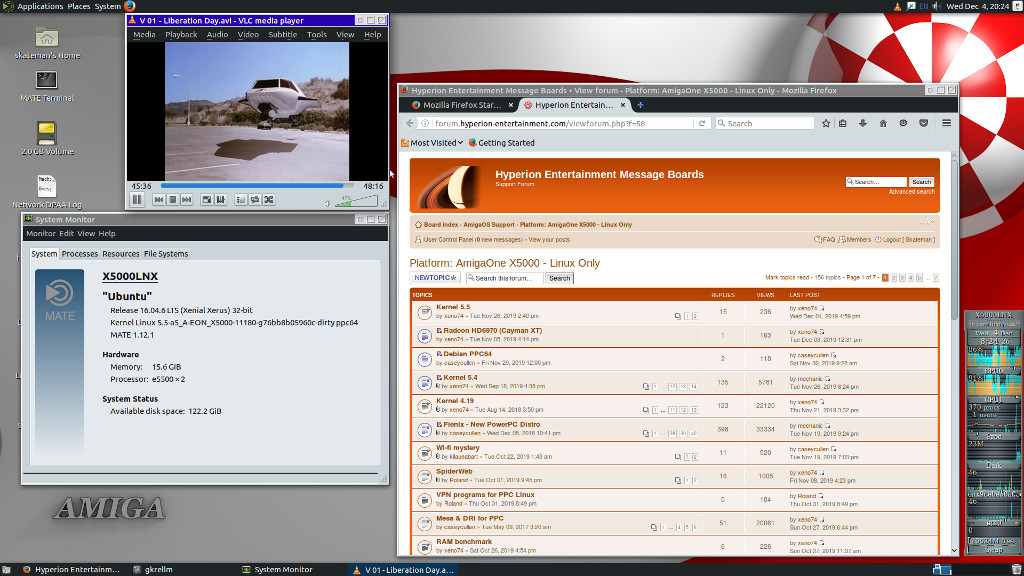Click the NEWTOPIC button on forum
1024x576 pixels.
[x=435, y=278]
